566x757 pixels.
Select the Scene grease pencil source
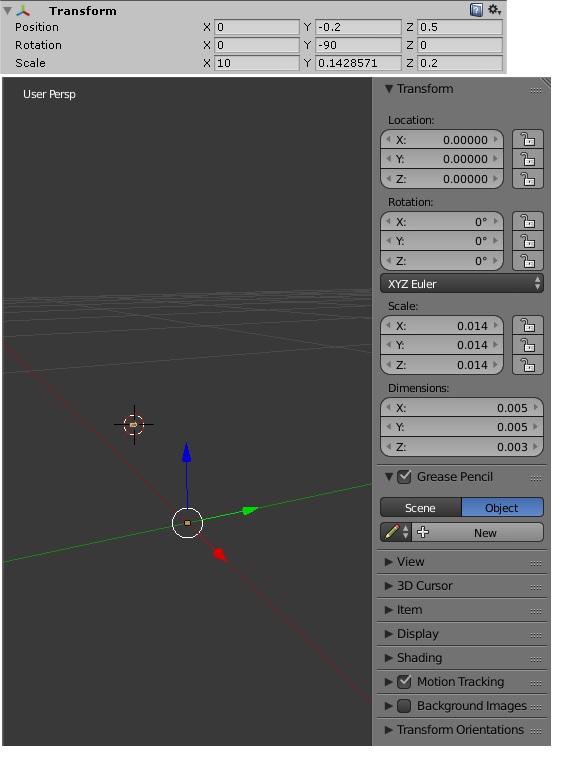click(x=421, y=508)
